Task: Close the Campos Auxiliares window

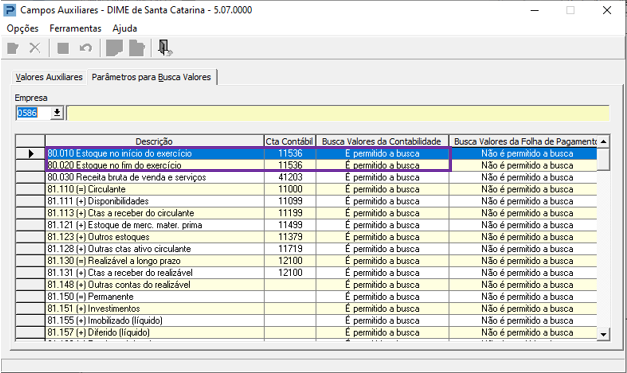Action: [607, 10]
